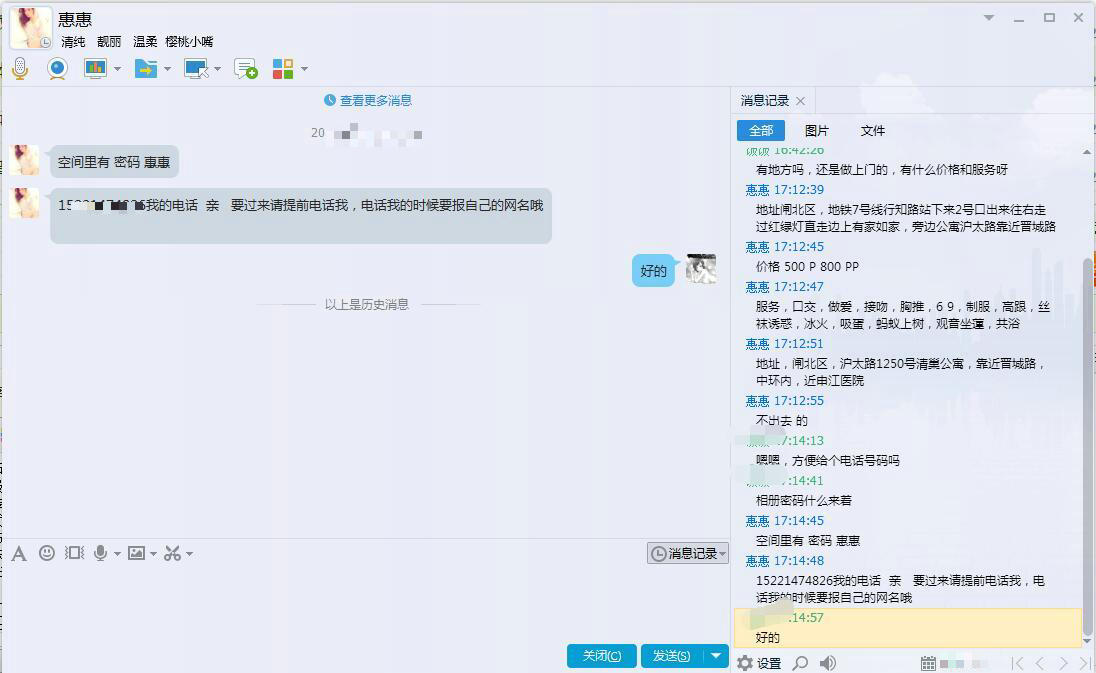Screen dimensions: 1096x673
Task: Insert an emoji into the message box
Action: pos(47,553)
